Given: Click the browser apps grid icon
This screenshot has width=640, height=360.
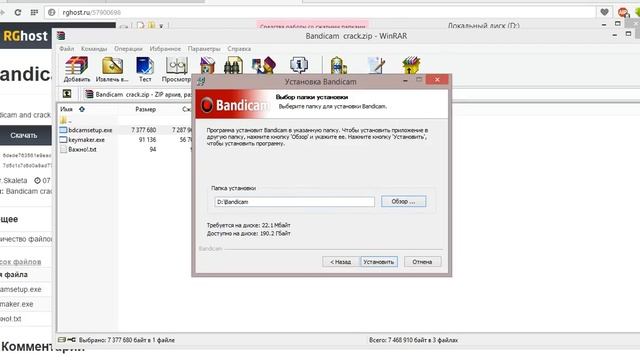Looking at the screenshot, I should [x=34, y=13].
